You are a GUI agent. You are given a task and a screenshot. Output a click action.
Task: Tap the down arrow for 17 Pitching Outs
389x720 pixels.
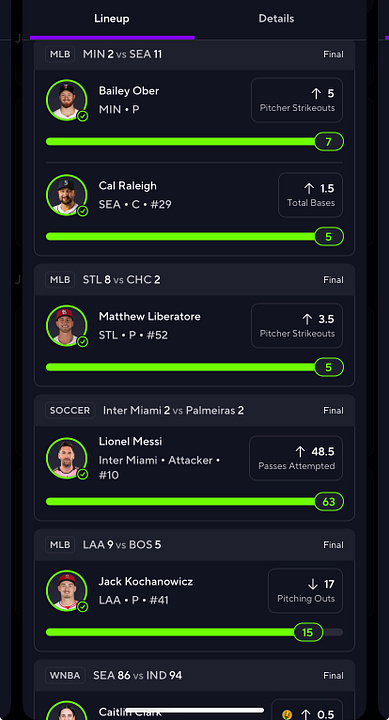(x=313, y=584)
